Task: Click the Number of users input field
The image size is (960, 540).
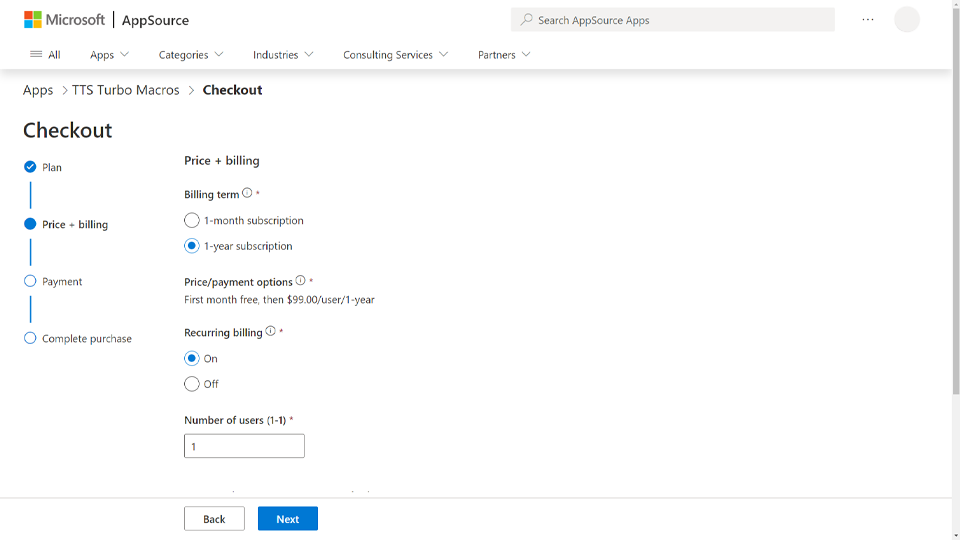Action: pyautogui.click(x=244, y=446)
